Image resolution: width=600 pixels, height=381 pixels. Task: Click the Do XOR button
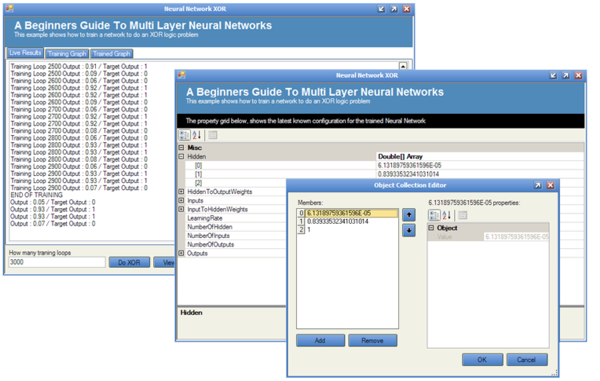tap(129, 262)
